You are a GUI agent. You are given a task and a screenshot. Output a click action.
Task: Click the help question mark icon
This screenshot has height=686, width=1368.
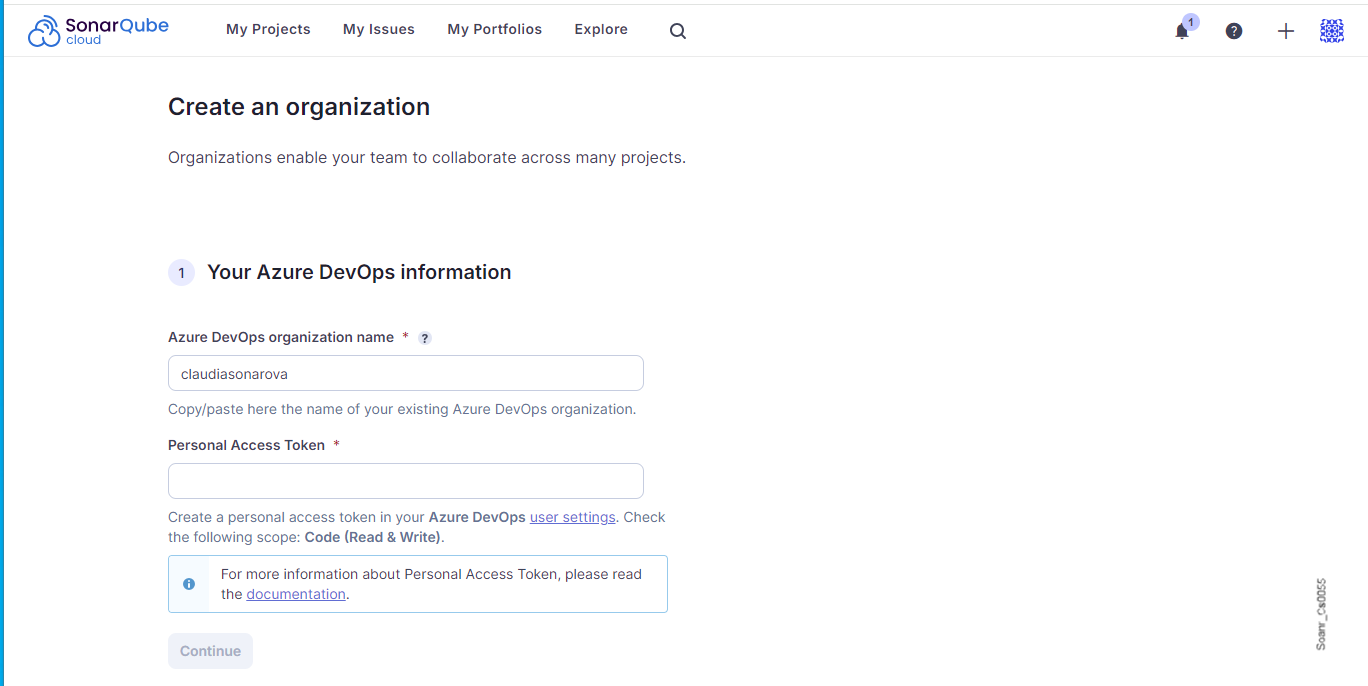click(1233, 31)
